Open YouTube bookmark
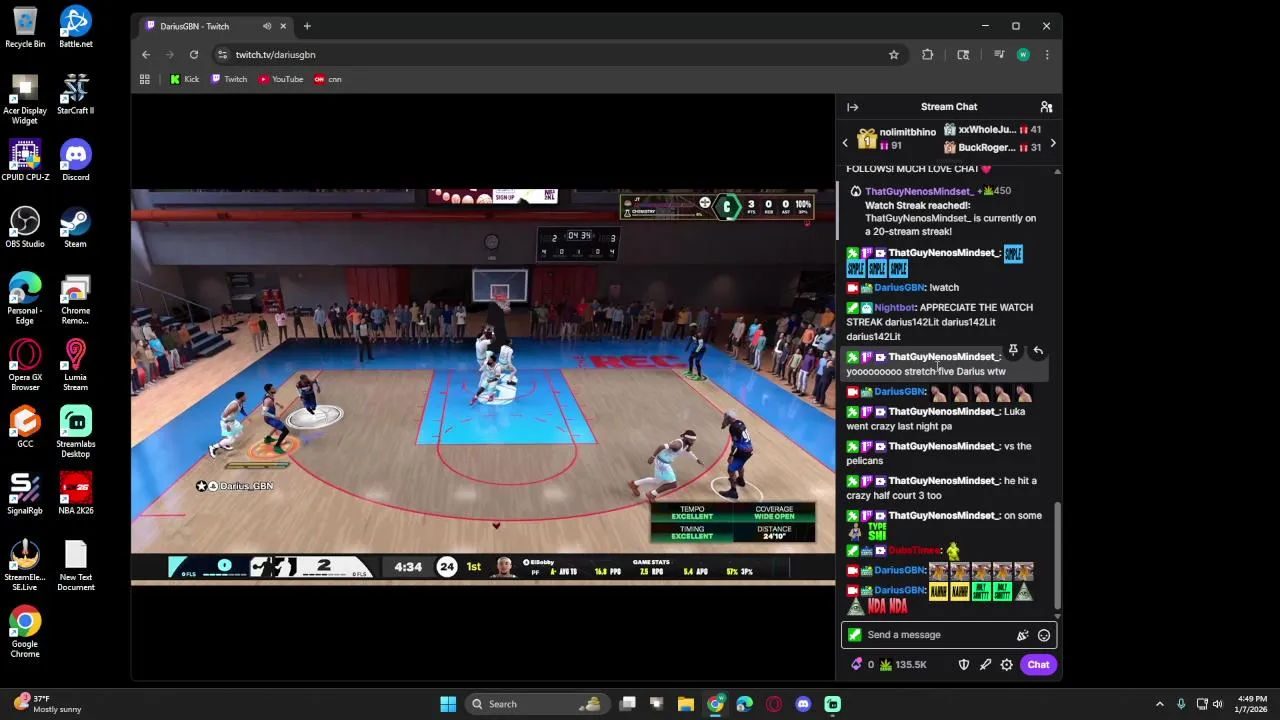This screenshot has width=1280, height=720. point(281,79)
